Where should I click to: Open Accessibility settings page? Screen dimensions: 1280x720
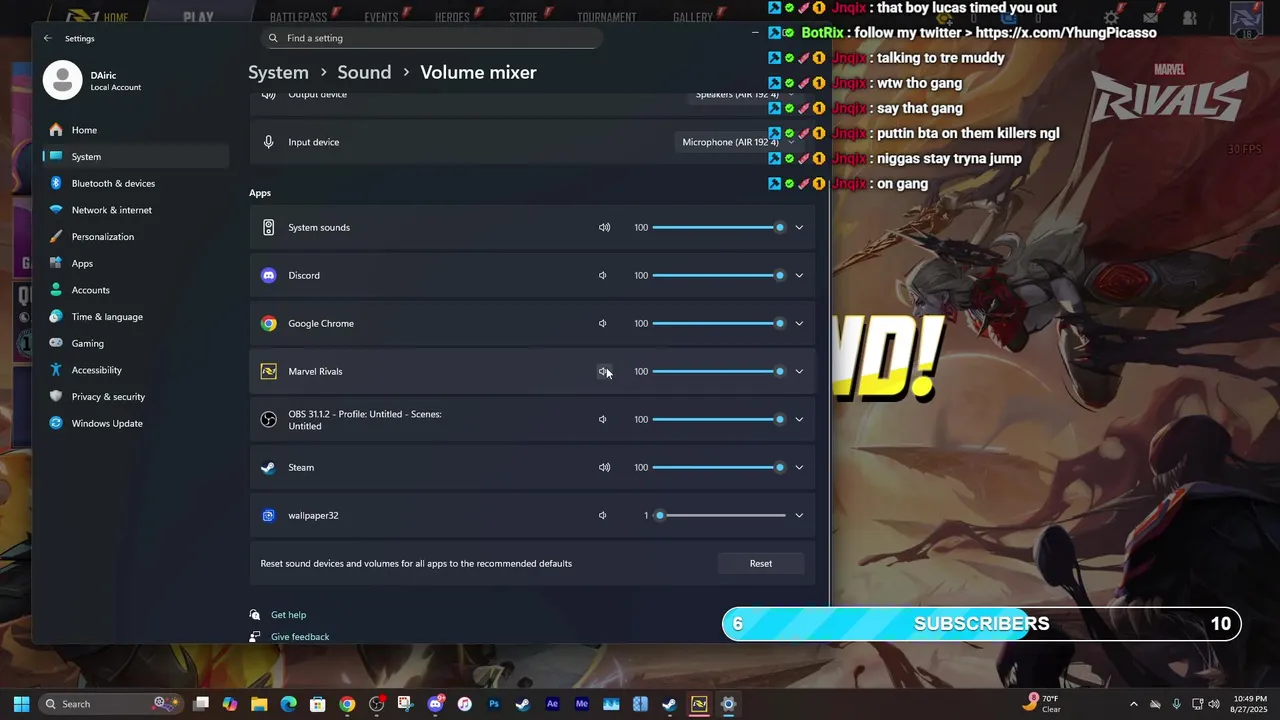(x=135, y=370)
